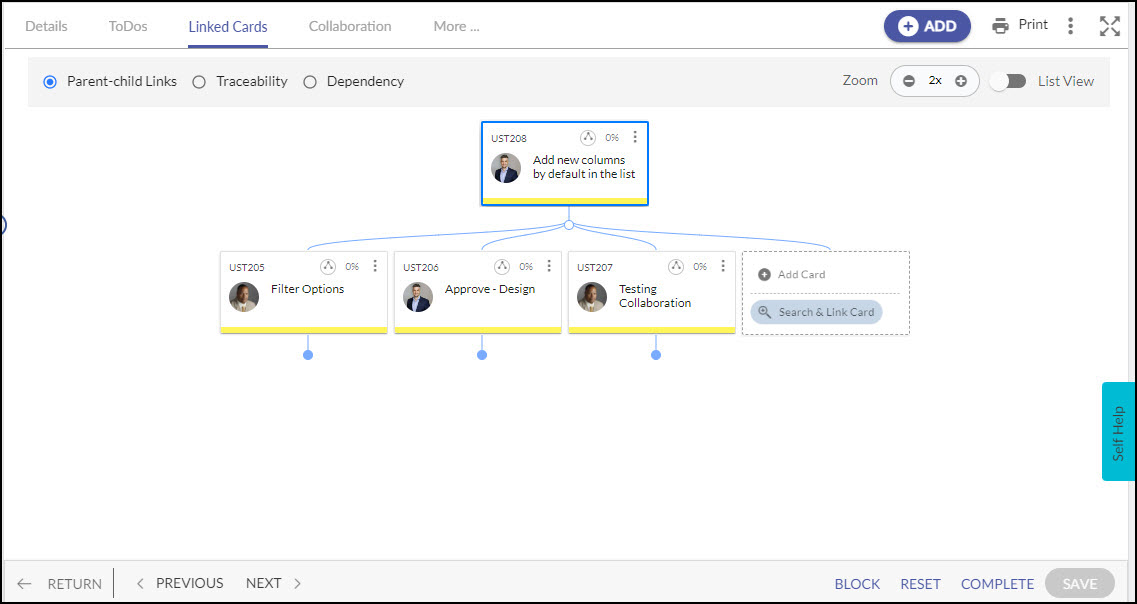Switch to the ToDos tab

click(128, 26)
